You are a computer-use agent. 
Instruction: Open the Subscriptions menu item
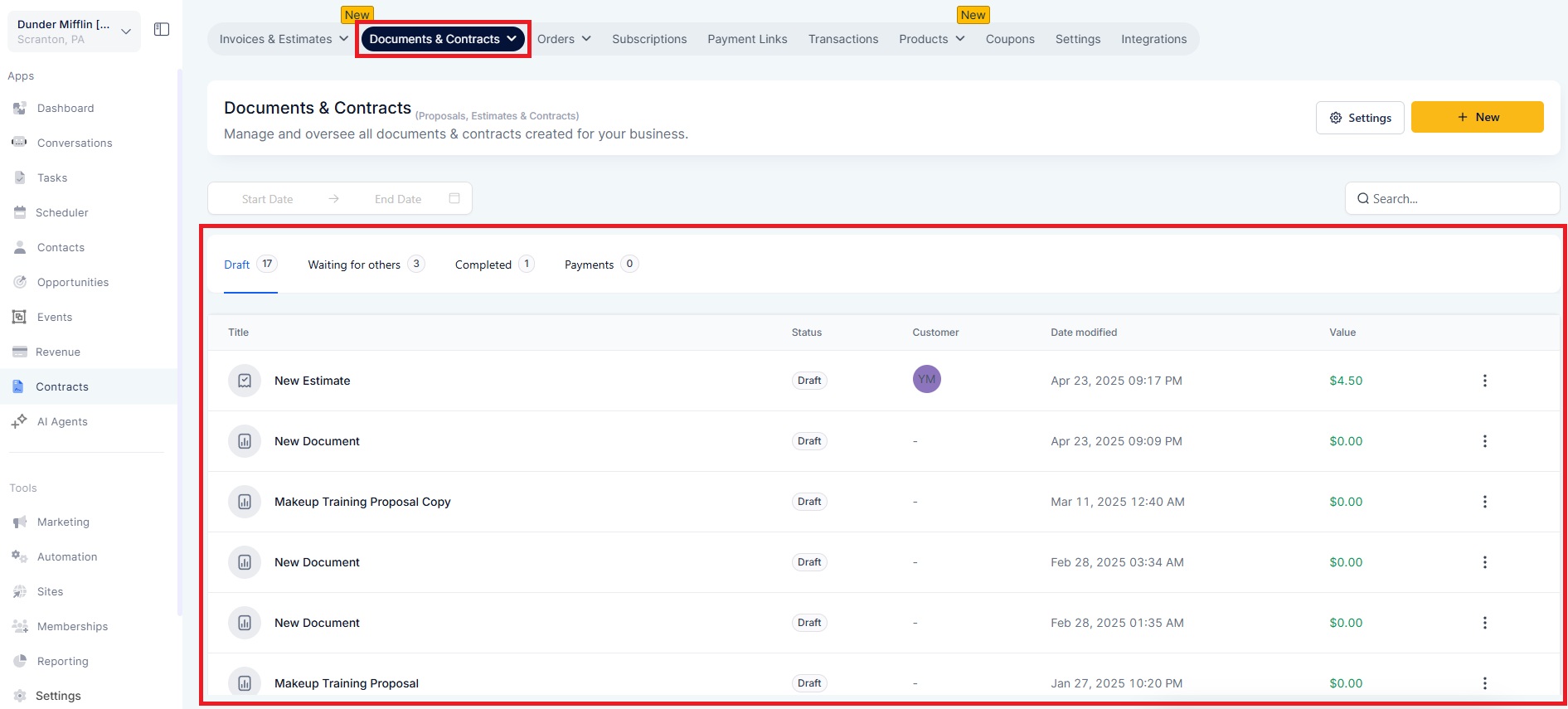point(649,39)
